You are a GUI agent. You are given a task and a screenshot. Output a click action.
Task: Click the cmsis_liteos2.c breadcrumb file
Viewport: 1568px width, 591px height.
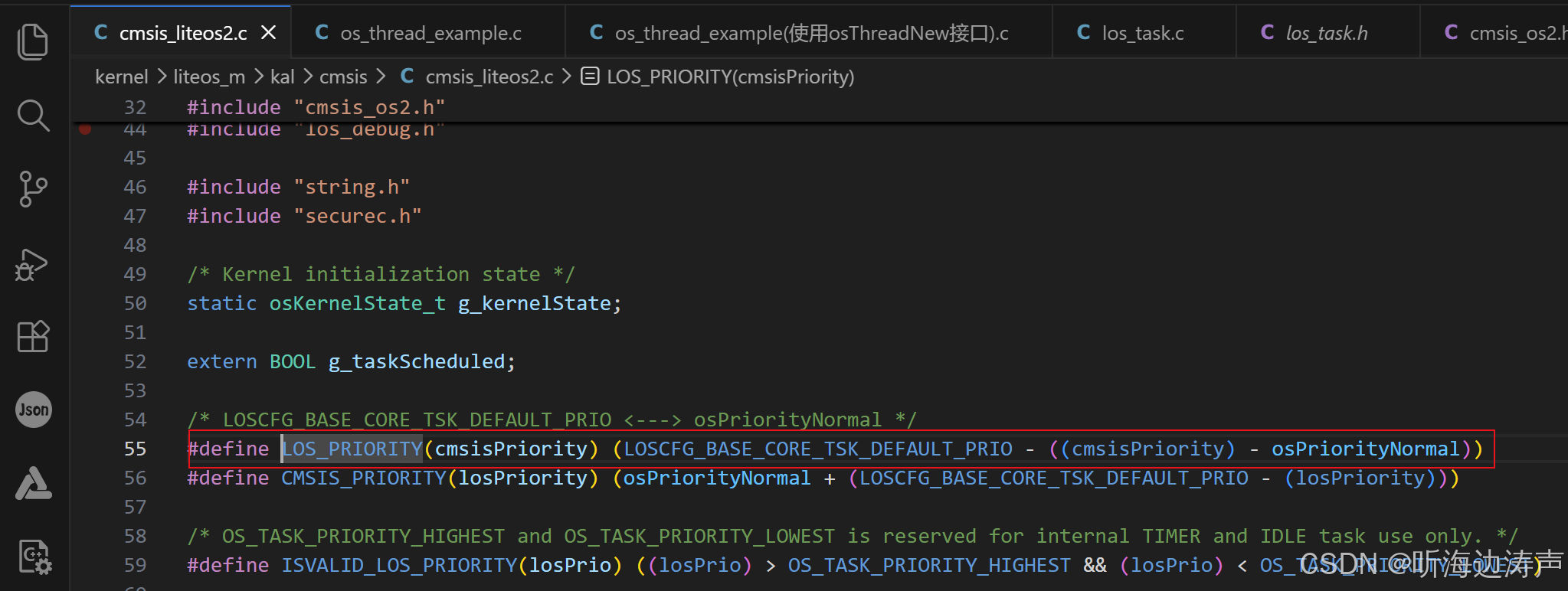pyautogui.click(x=476, y=77)
